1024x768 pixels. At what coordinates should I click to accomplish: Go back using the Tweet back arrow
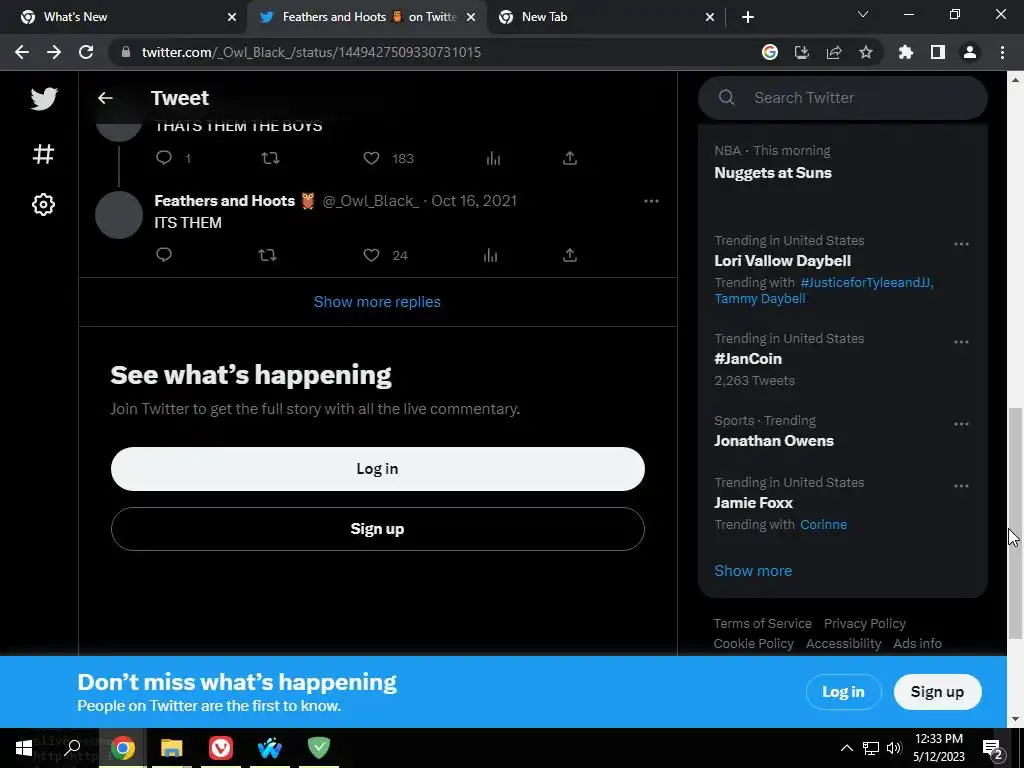click(x=105, y=98)
